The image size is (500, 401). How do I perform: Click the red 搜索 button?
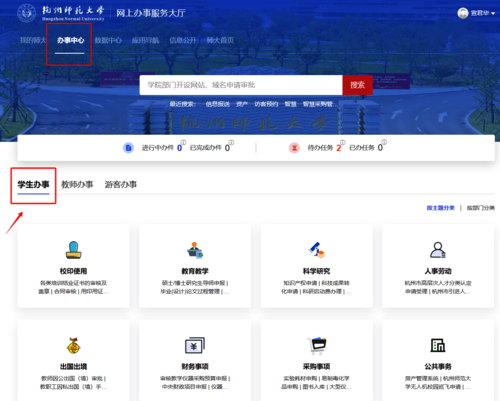pos(357,85)
